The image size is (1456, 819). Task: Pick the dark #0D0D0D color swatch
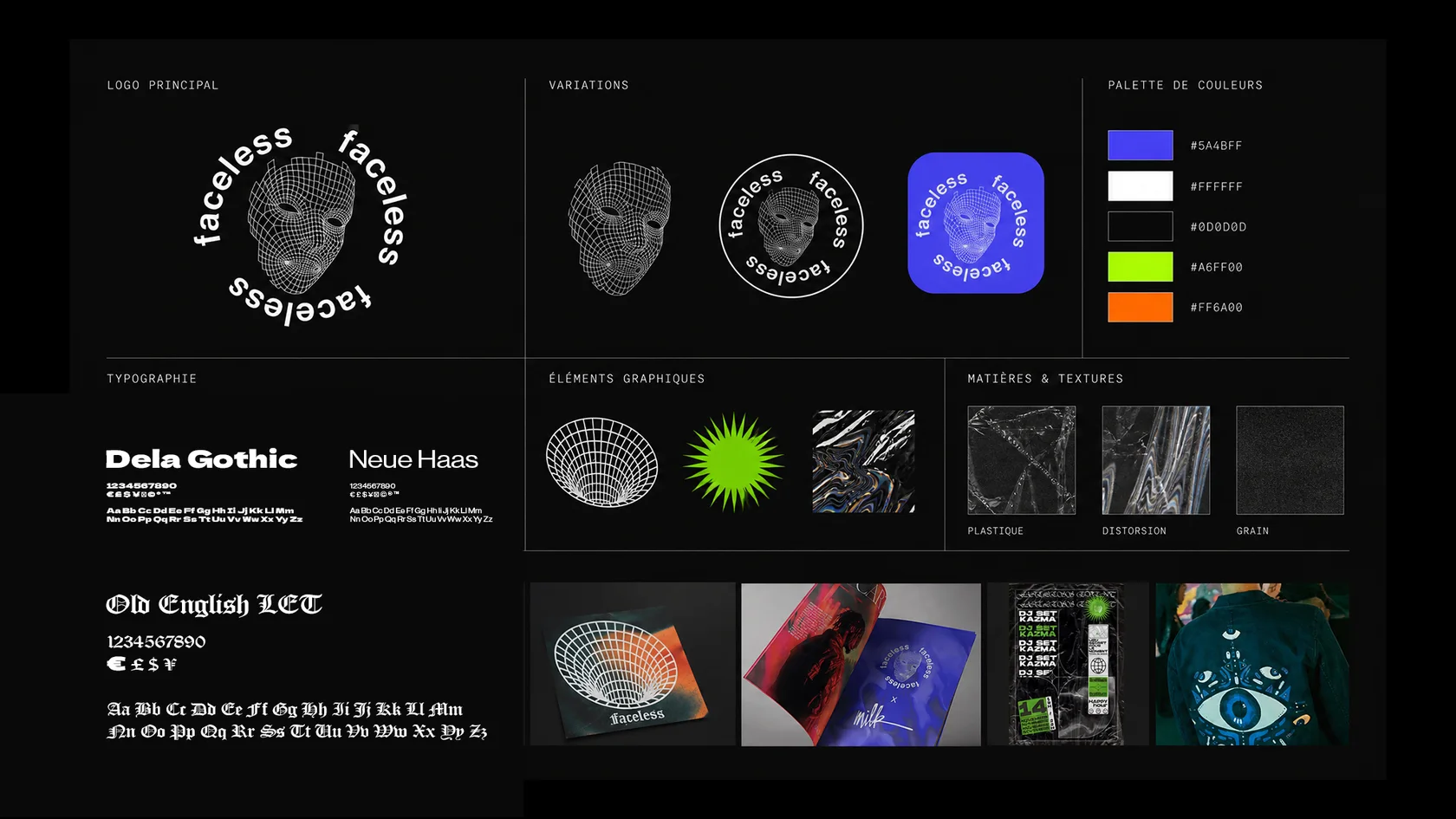click(x=1141, y=226)
